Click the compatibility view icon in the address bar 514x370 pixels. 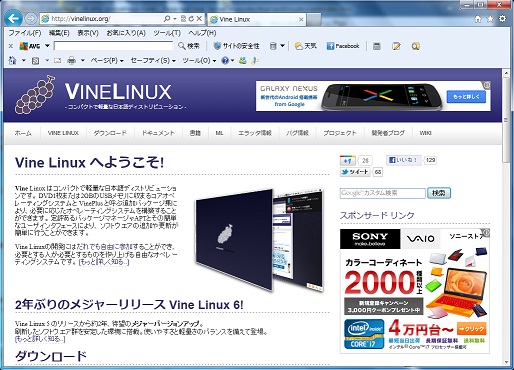[x=183, y=19]
